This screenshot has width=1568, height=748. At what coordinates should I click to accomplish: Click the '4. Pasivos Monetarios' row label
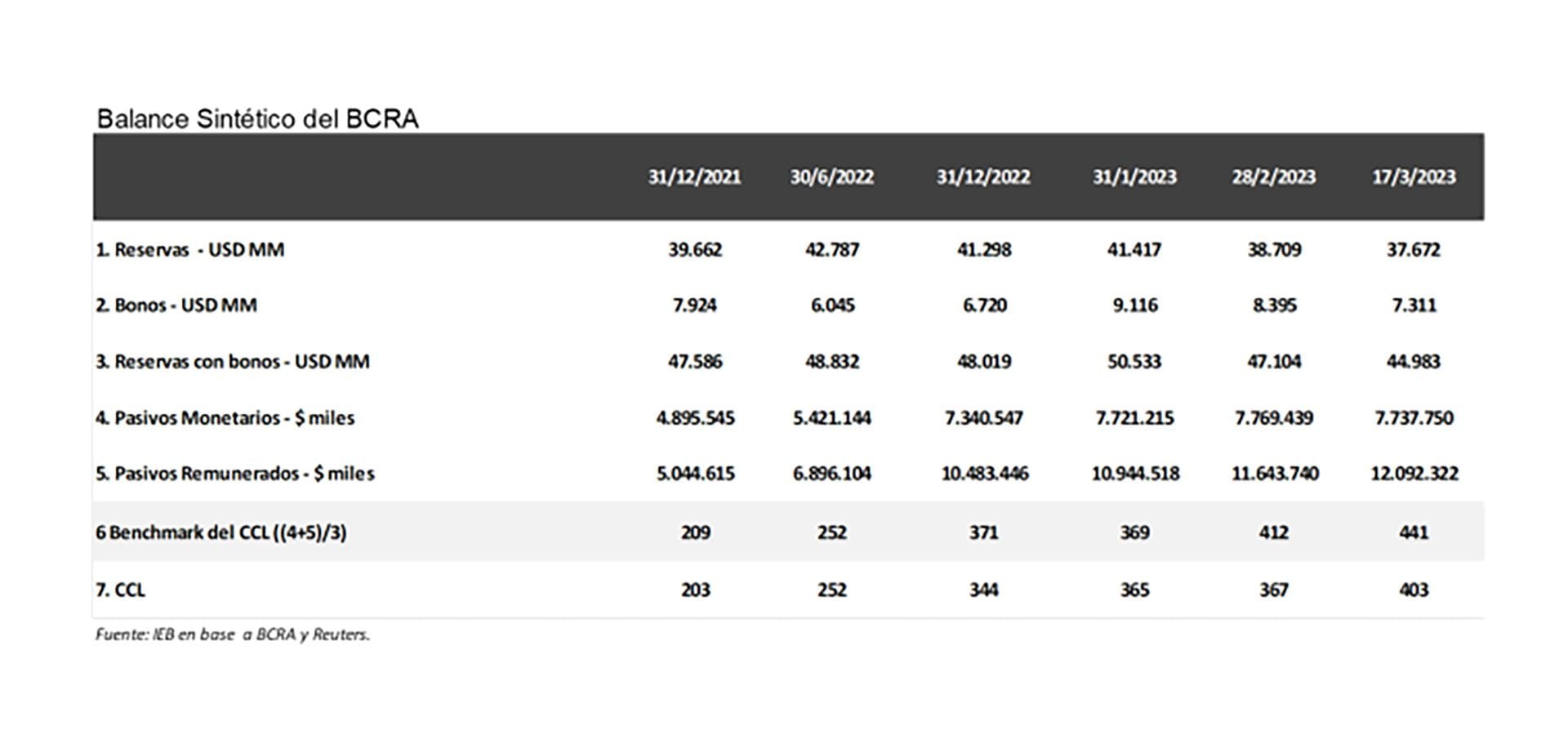pyautogui.click(x=225, y=418)
